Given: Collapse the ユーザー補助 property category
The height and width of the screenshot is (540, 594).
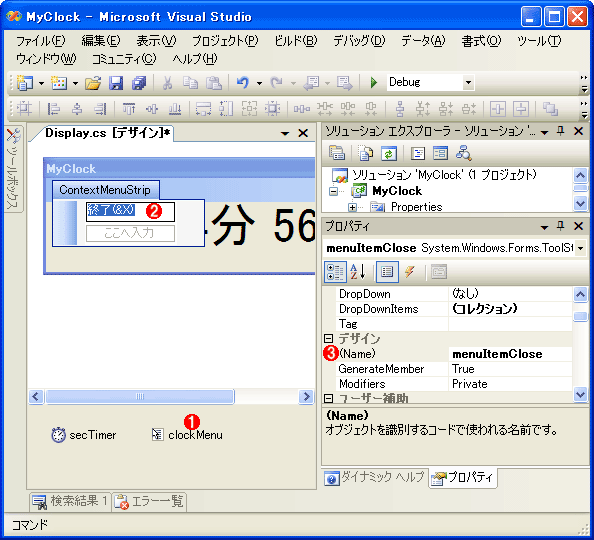Looking at the screenshot, I should [328, 398].
